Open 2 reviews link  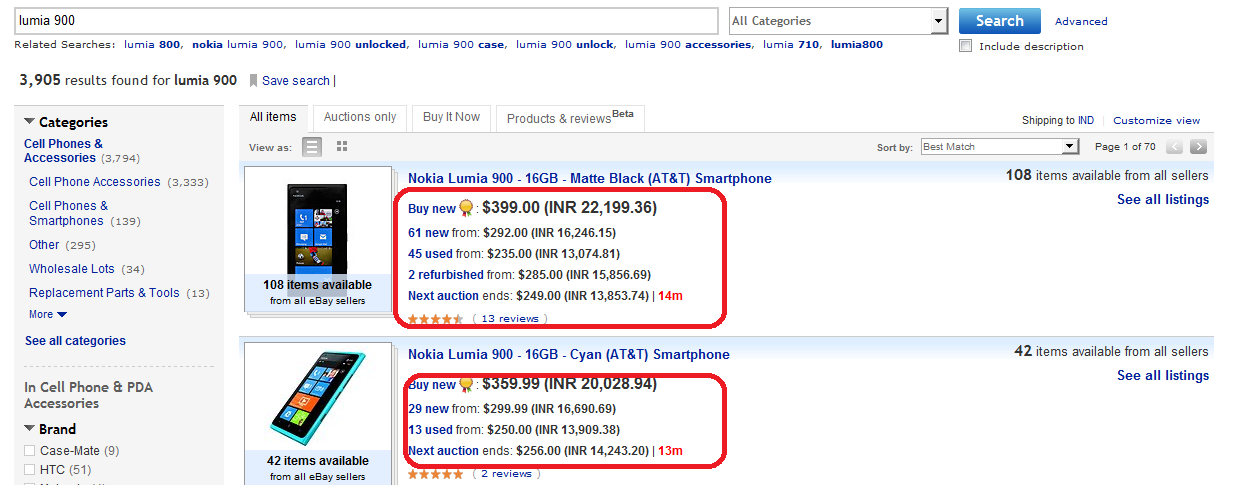point(506,474)
